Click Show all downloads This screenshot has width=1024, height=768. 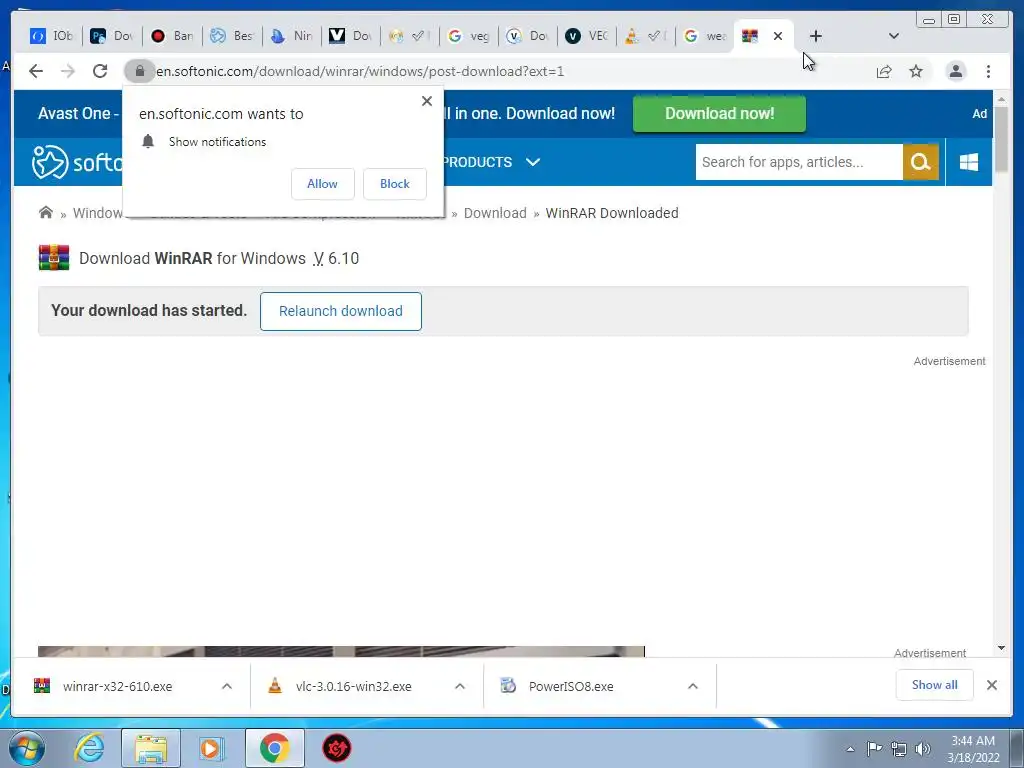pos(935,685)
